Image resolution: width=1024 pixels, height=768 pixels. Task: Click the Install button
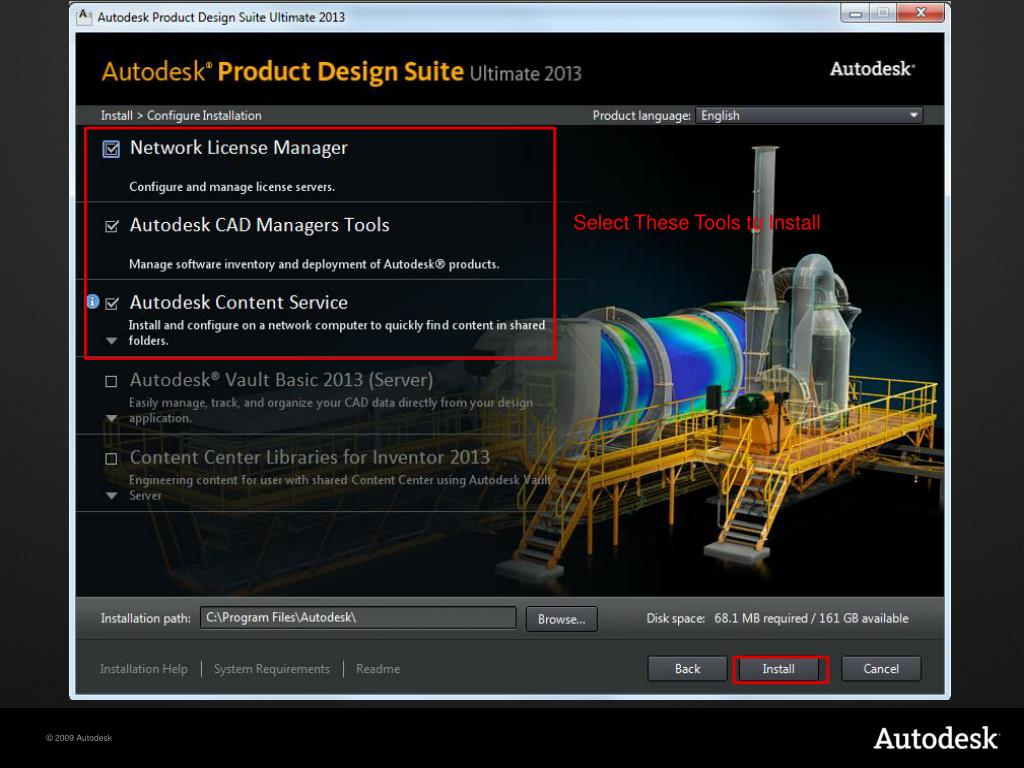coord(778,669)
